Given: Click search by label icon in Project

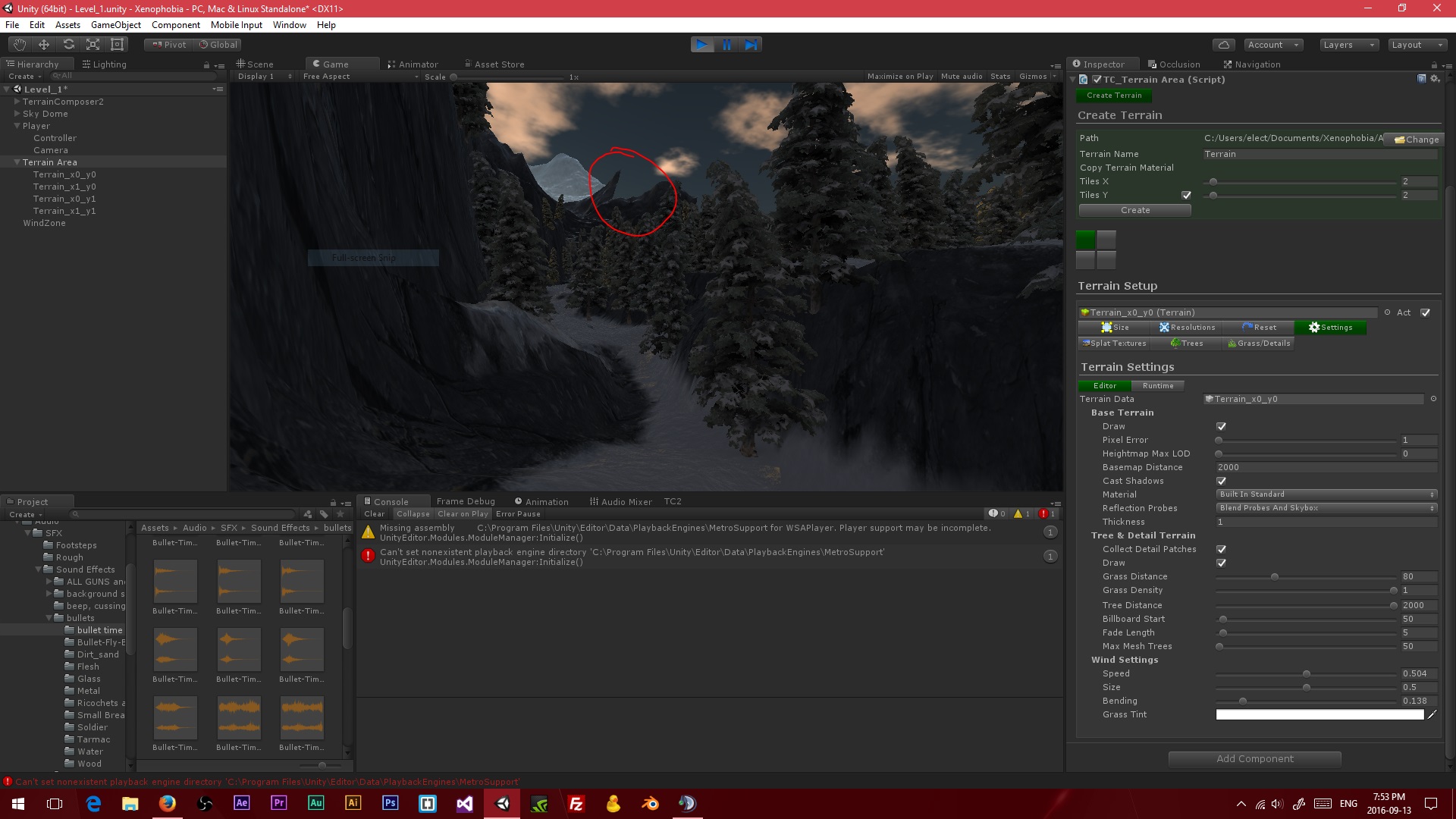Looking at the screenshot, I should click(324, 514).
